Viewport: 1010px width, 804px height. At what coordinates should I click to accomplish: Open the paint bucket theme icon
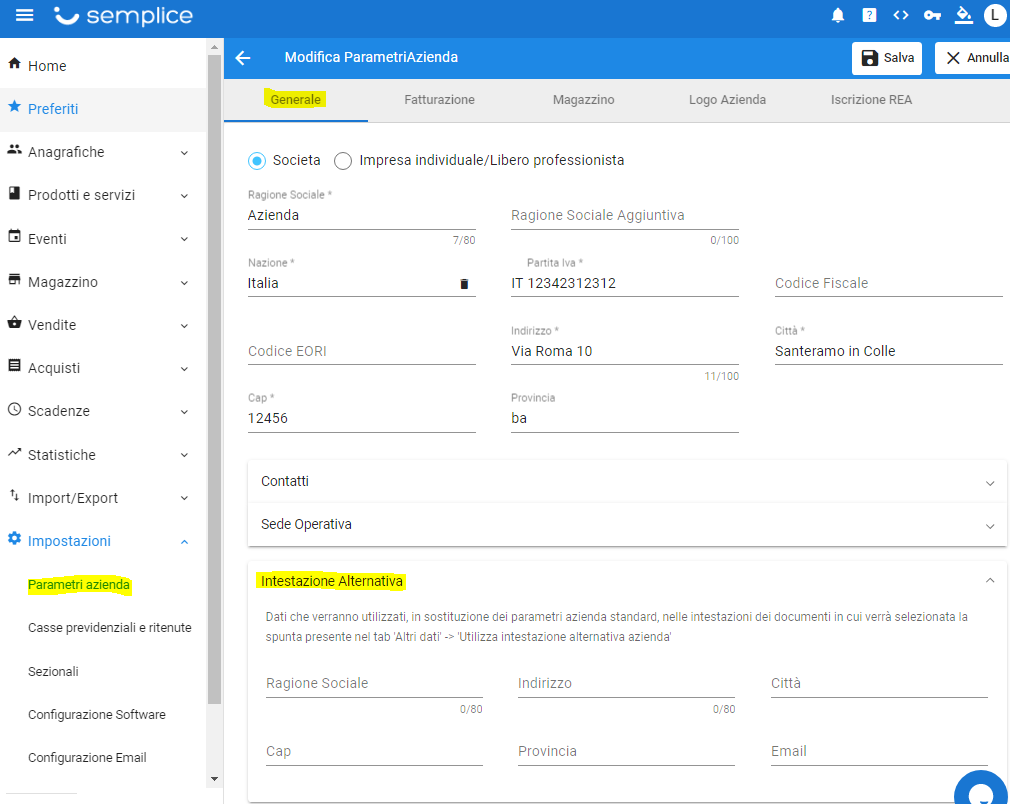[x=964, y=15]
